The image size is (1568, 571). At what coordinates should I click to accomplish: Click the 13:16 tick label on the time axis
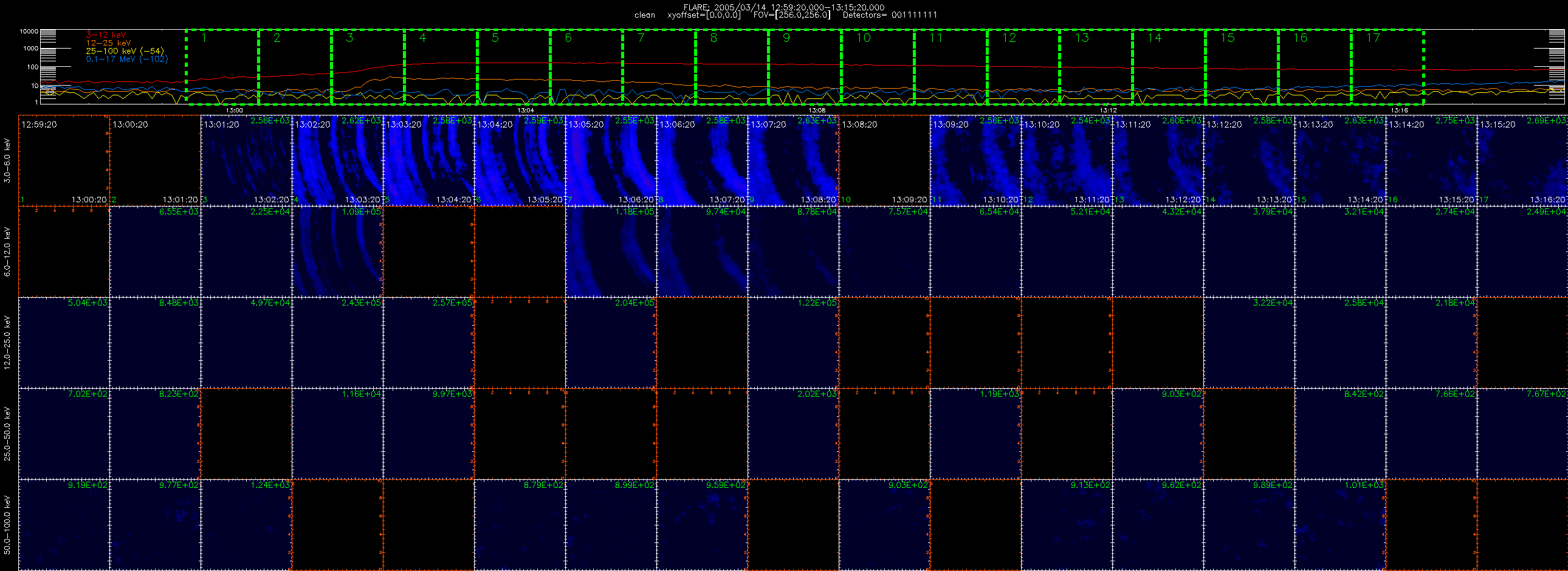point(1400,111)
